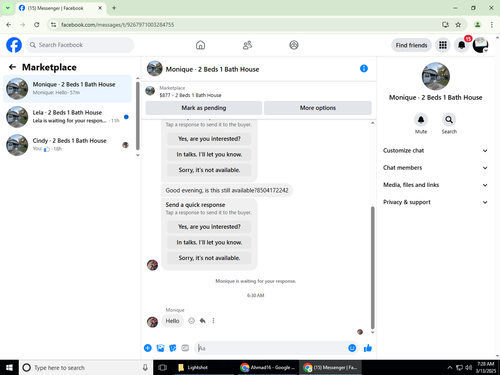Send lower 'Sorry, it's not available.' response
This screenshot has height=375, width=500.
tap(209, 258)
